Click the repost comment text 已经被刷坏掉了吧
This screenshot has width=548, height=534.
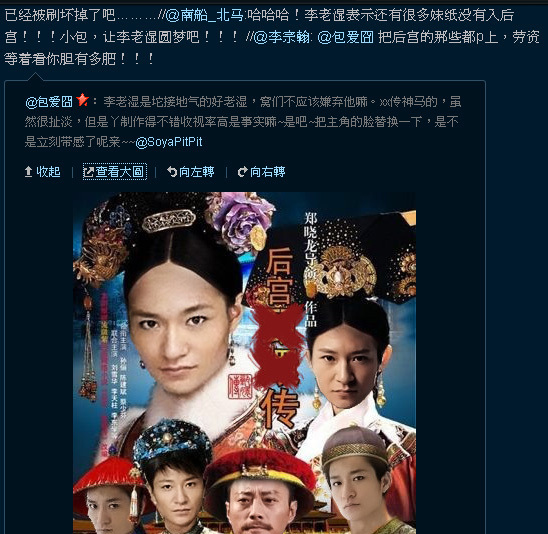60,15
